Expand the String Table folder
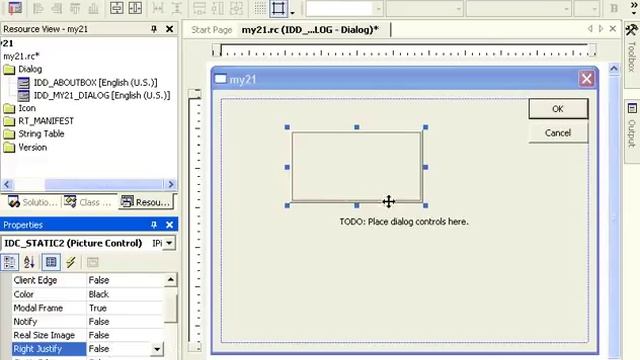Screen dimensions: 640x360 pos(9,134)
